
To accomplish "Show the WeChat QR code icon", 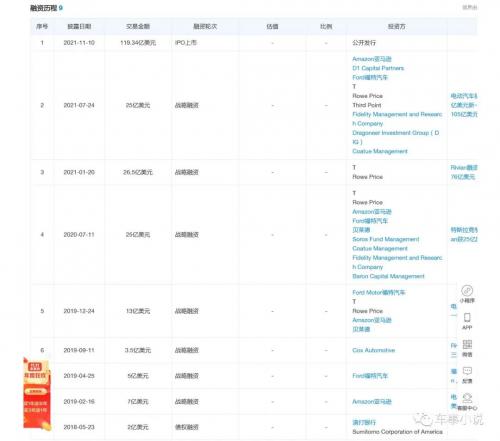I will pyautogui.click(x=467, y=344).
